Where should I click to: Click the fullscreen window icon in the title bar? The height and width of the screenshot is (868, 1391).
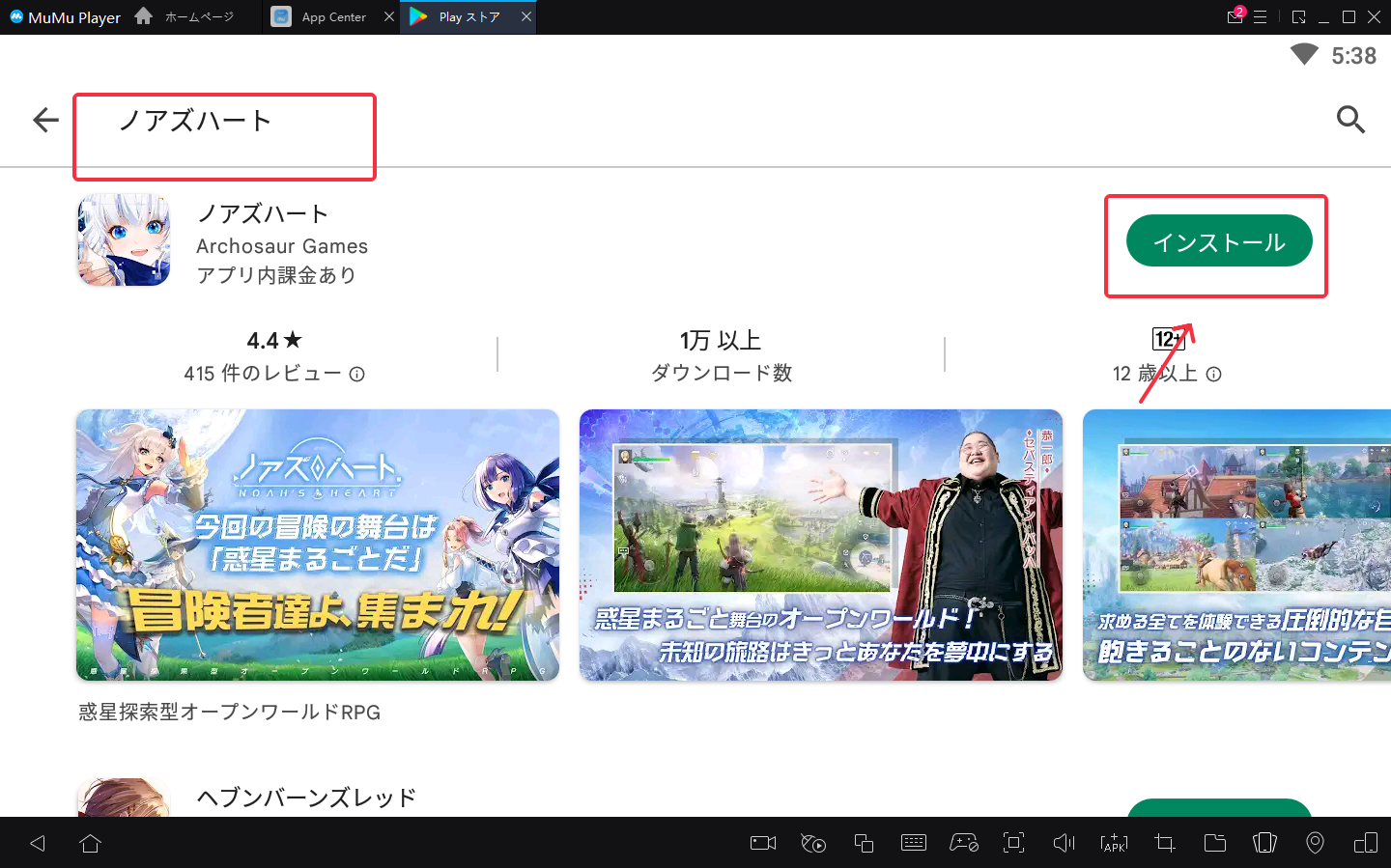click(x=1298, y=16)
